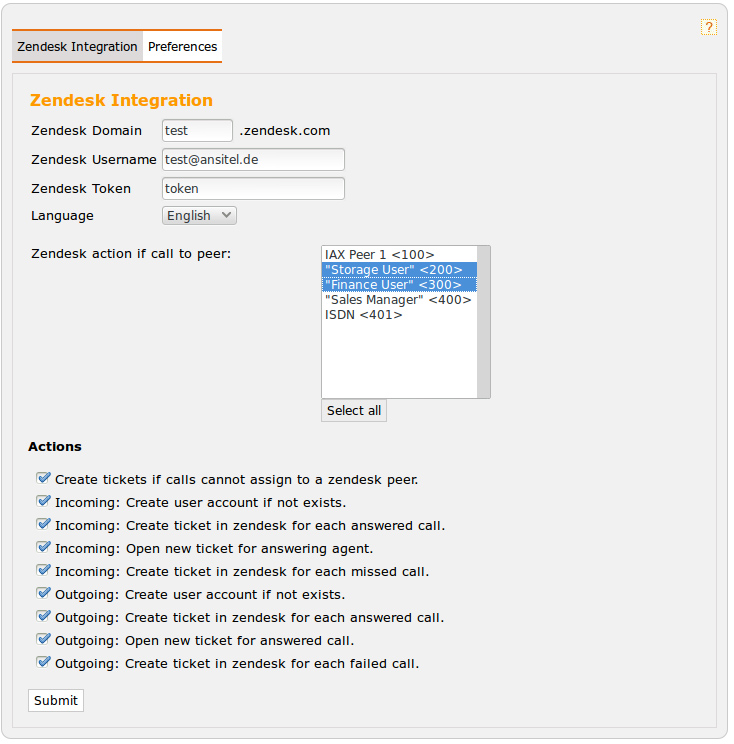Click into the Zendesk Token field
The image size is (734, 744).
tap(253, 189)
